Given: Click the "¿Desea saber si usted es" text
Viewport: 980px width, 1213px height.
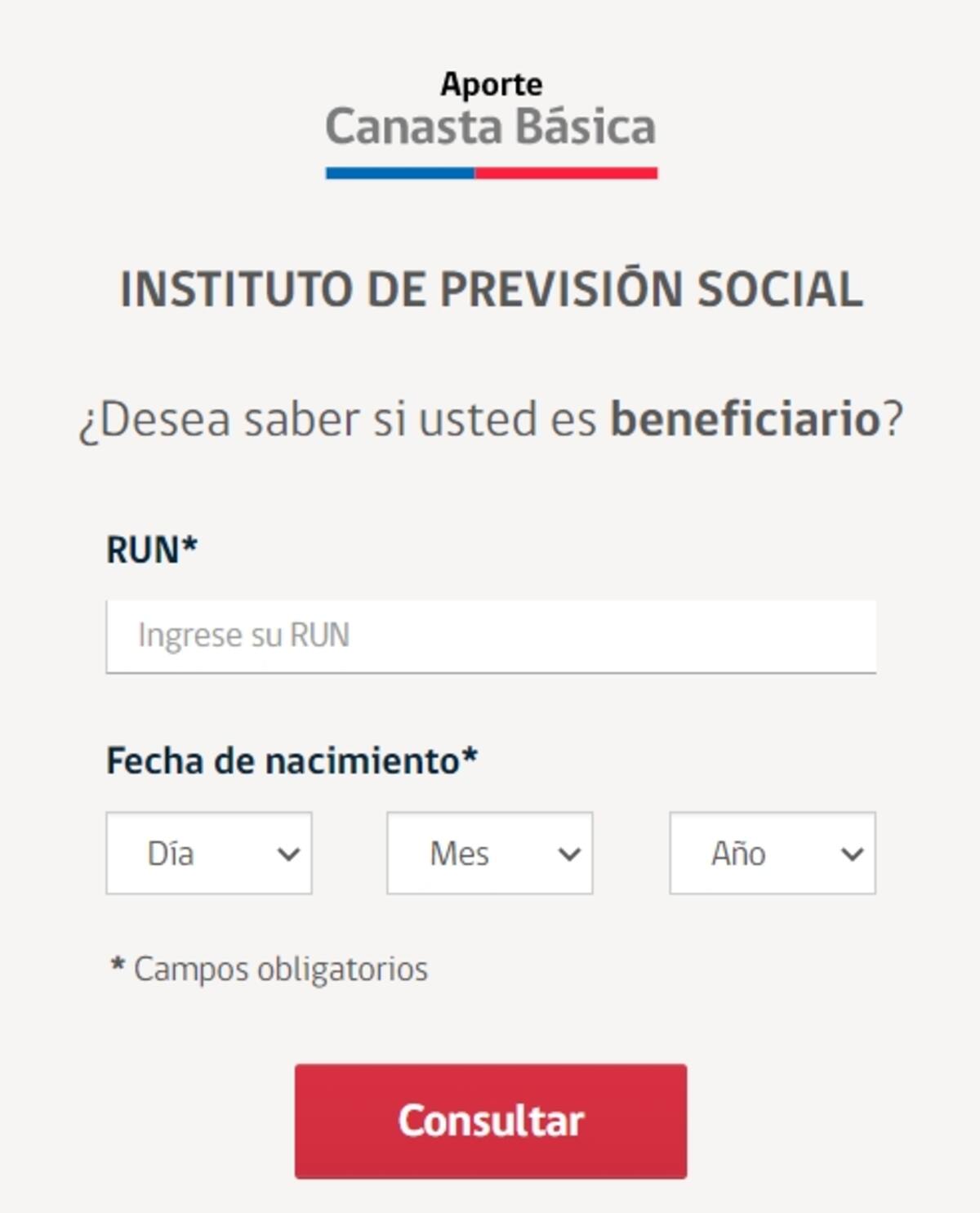Looking at the screenshot, I should tap(338, 419).
